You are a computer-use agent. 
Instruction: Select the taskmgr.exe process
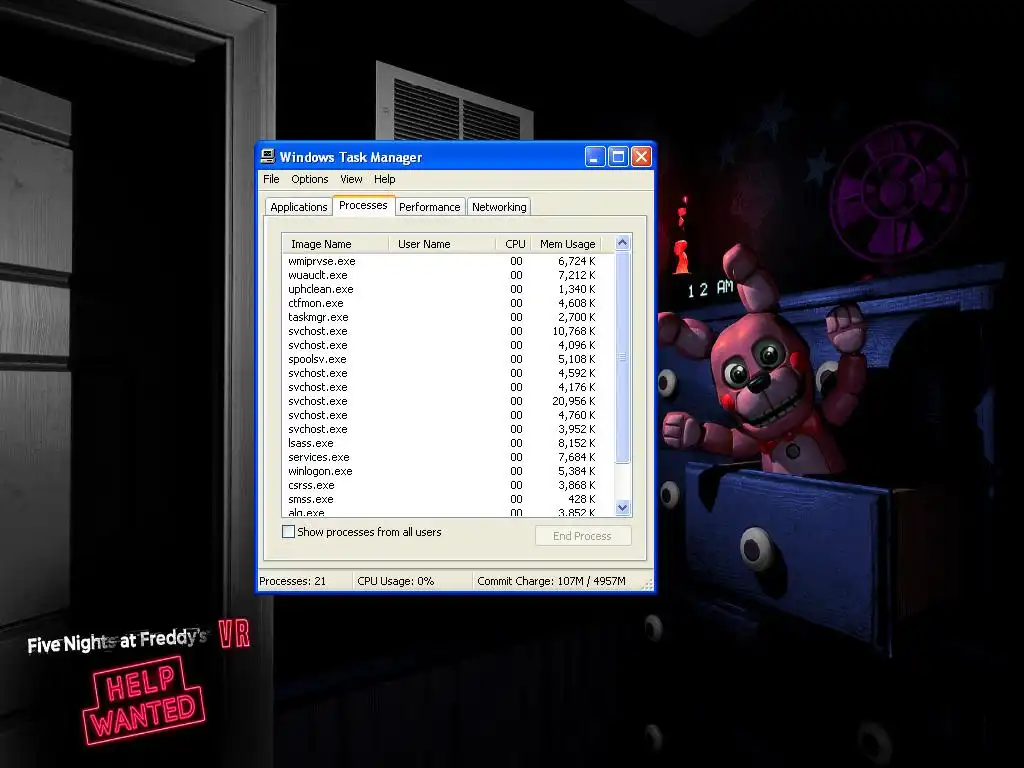click(x=448, y=317)
